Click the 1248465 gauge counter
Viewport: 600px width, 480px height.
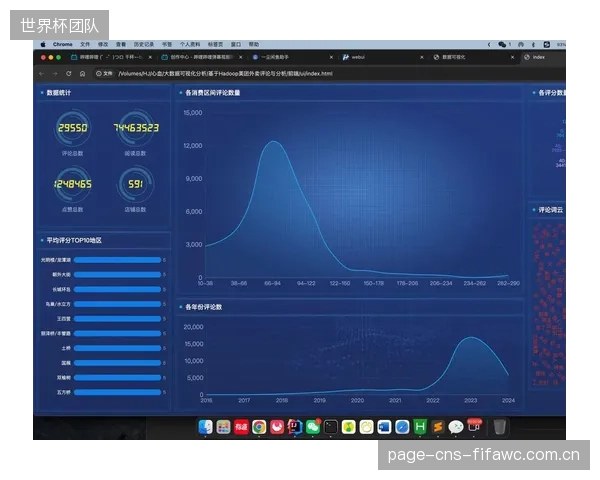click(x=72, y=184)
